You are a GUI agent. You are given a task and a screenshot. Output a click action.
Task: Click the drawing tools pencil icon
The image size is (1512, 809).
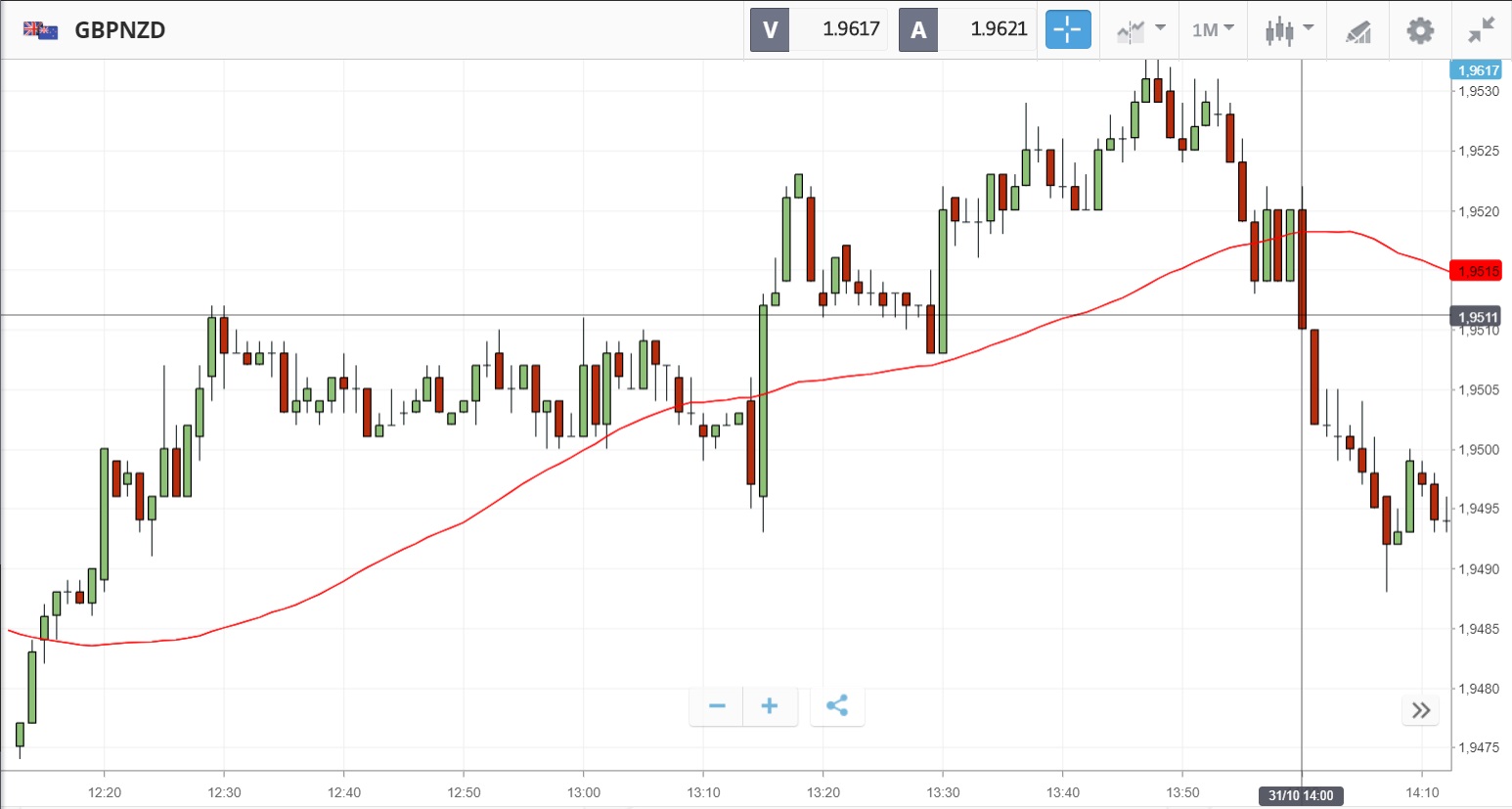[1358, 31]
